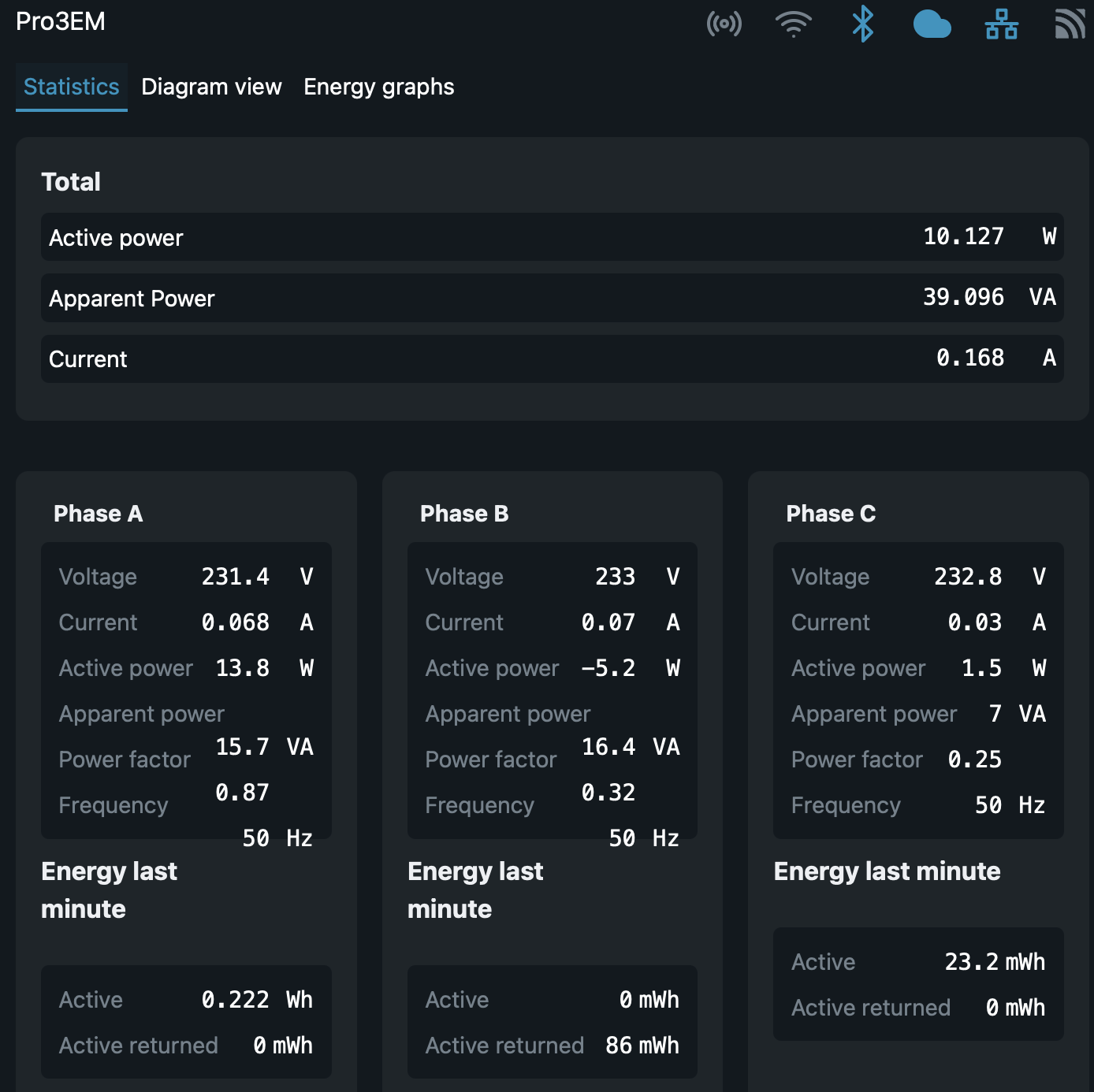
Task: Click the Phase B heading
Action: click(464, 514)
